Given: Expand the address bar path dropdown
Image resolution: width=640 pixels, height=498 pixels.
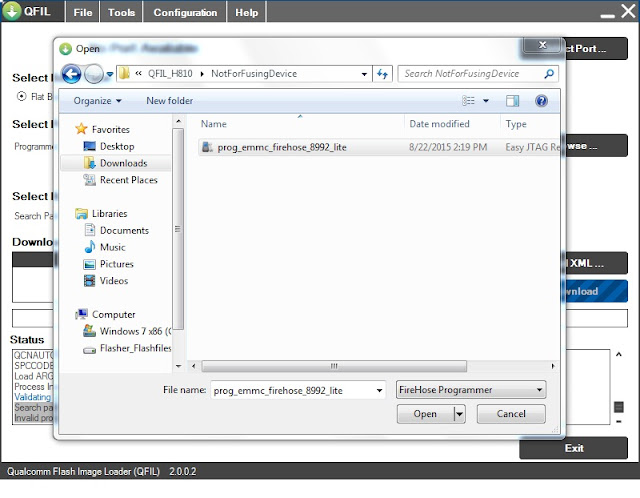Looking at the screenshot, I should (364, 74).
